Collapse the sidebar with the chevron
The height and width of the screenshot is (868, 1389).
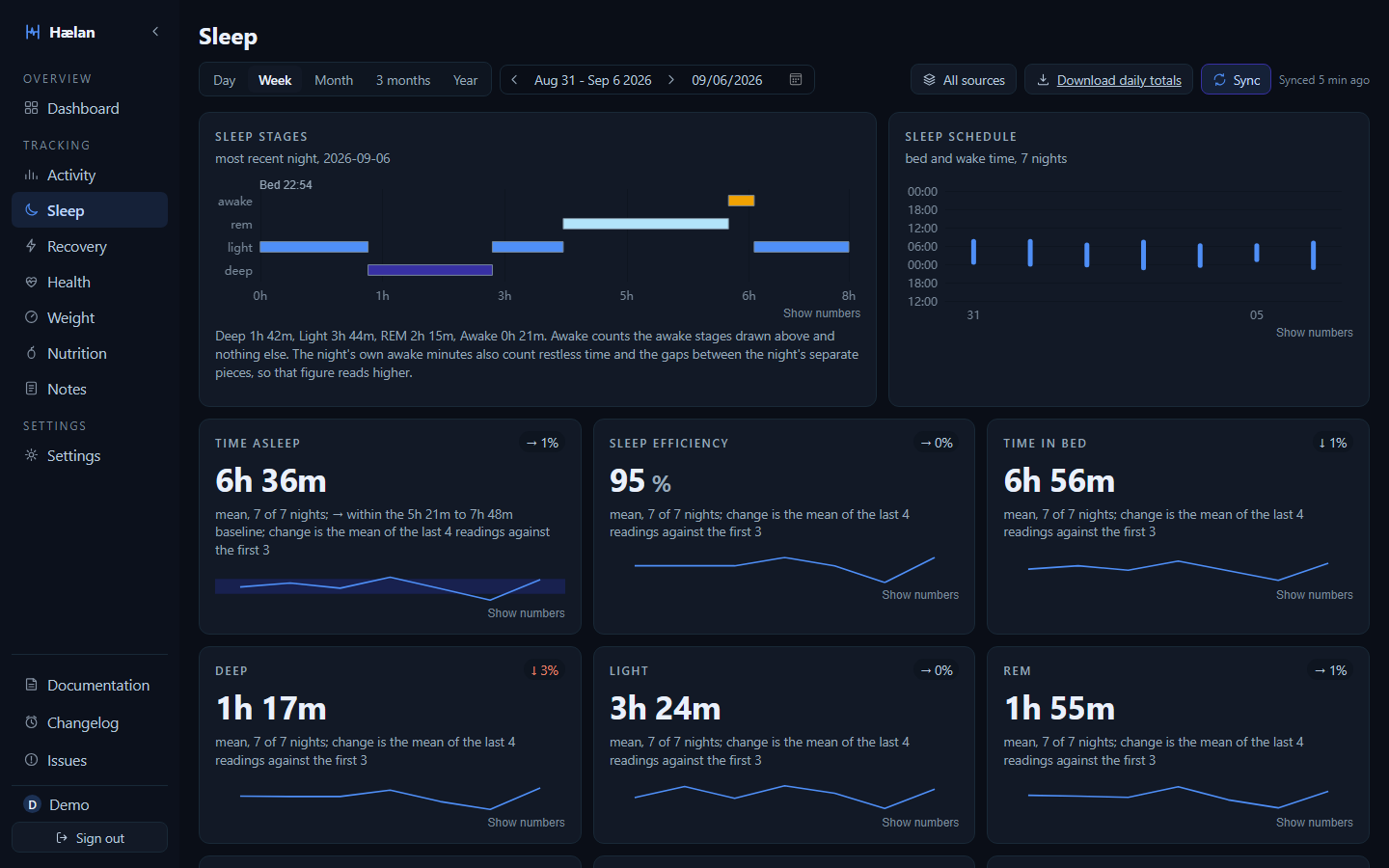click(155, 32)
